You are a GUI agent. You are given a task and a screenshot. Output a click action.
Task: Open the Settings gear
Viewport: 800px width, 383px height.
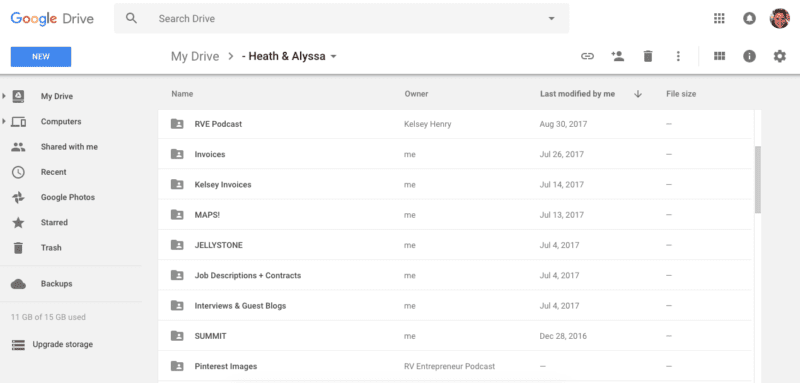(780, 56)
